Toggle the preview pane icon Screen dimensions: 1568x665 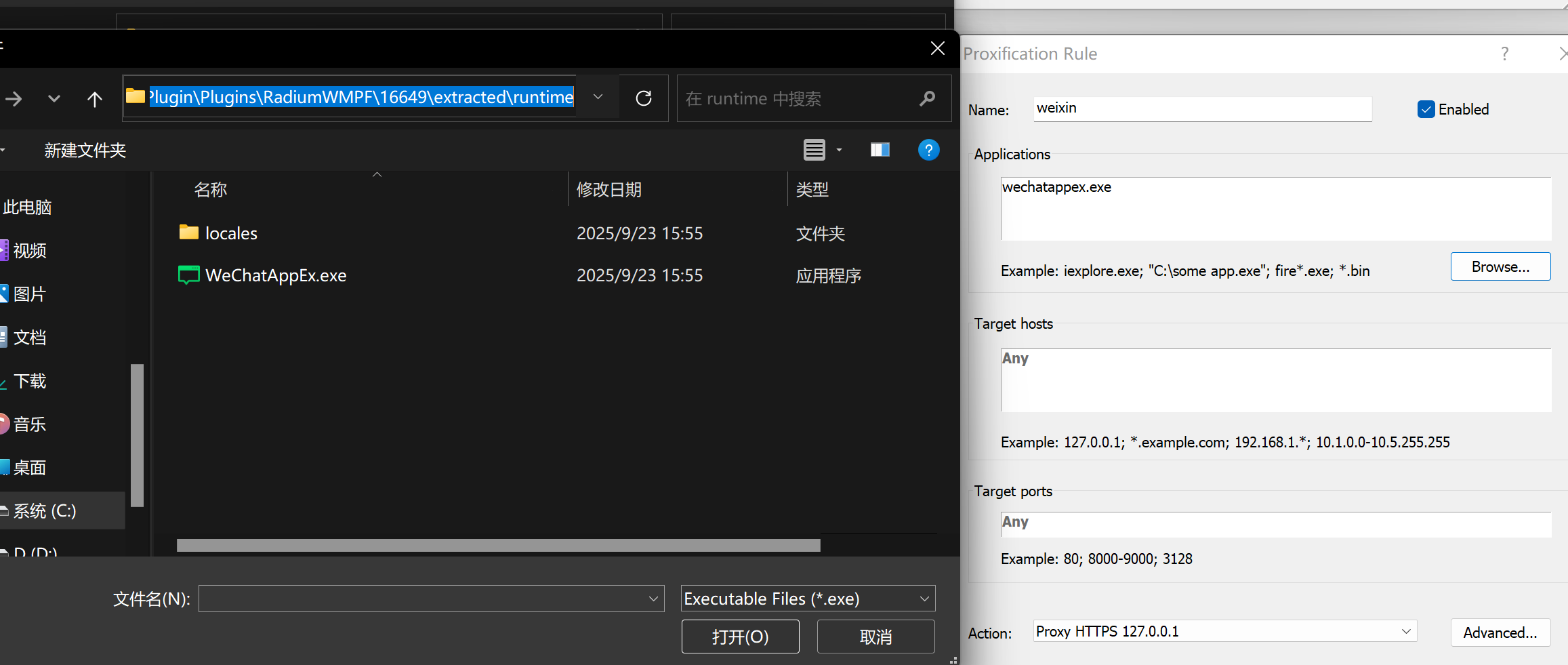(880, 150)
